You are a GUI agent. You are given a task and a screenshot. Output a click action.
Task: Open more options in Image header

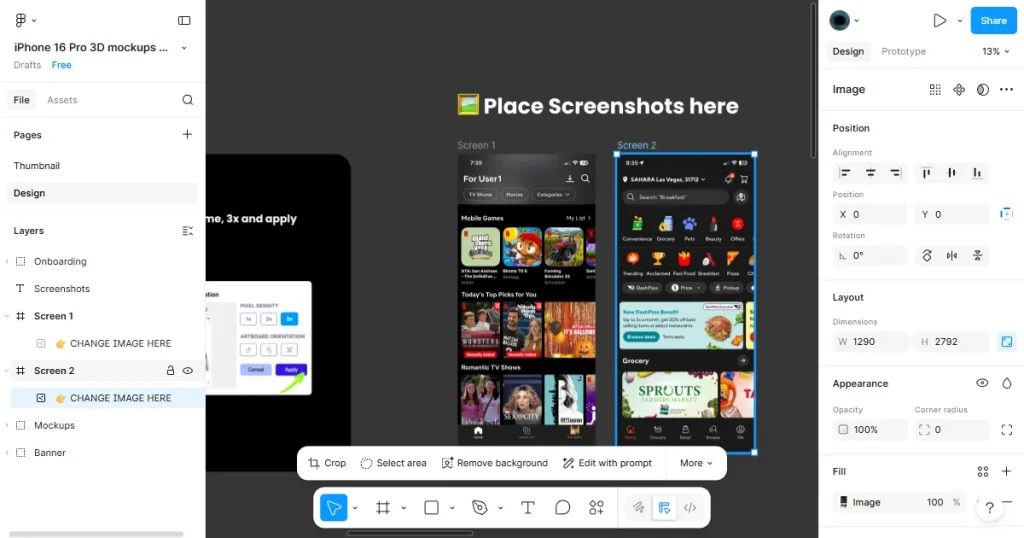[1006, 89]
